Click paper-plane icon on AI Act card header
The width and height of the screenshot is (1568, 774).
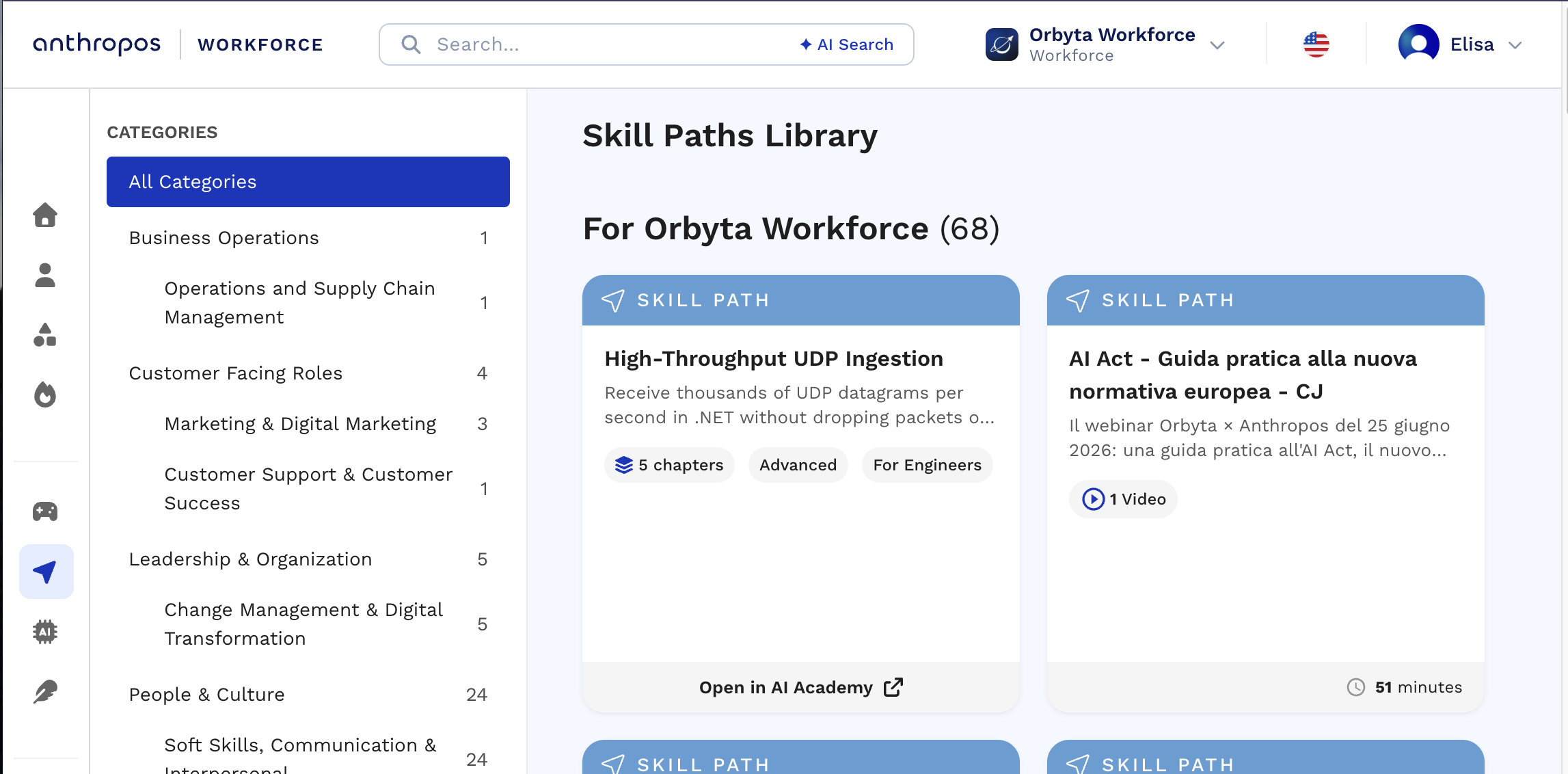[x=1077, y=300]
